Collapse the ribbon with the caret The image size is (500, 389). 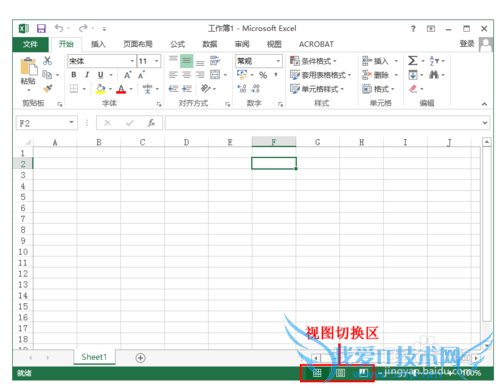484,104
